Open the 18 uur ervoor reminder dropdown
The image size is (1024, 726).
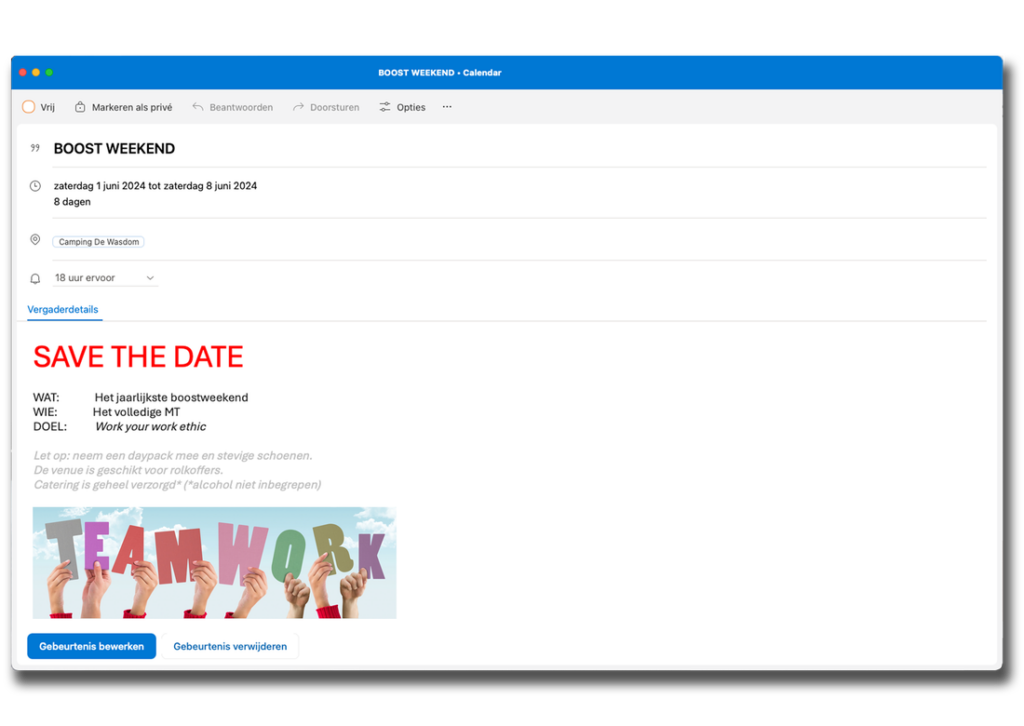[x=105, y=278]
